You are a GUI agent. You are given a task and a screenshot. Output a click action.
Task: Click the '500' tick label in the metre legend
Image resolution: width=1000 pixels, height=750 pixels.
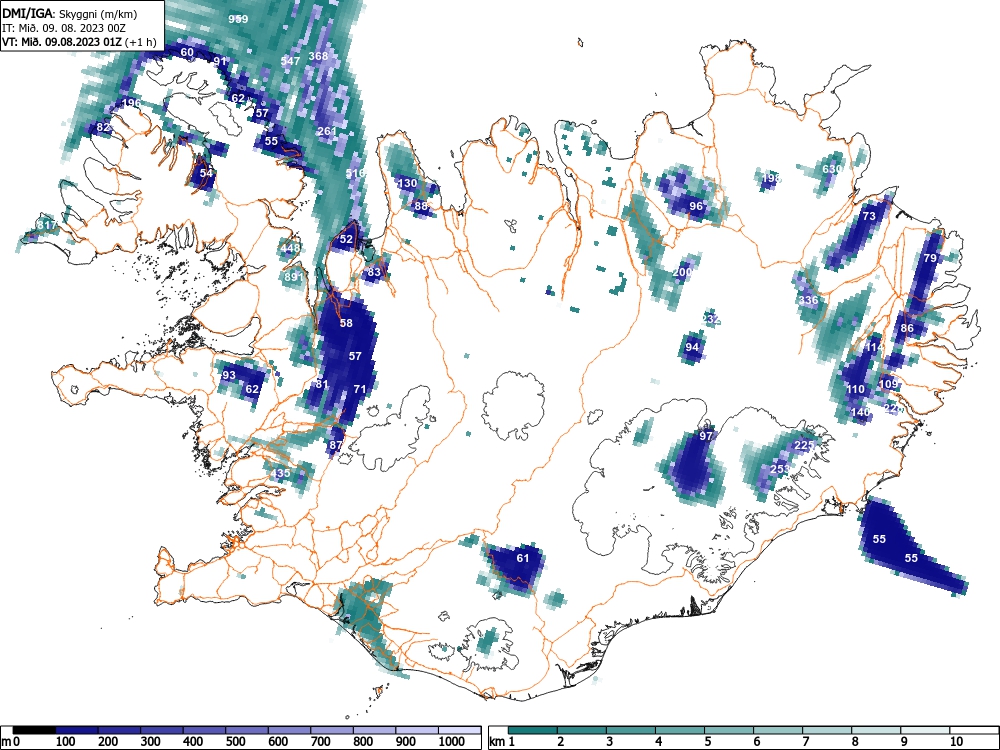click(235, 742)
